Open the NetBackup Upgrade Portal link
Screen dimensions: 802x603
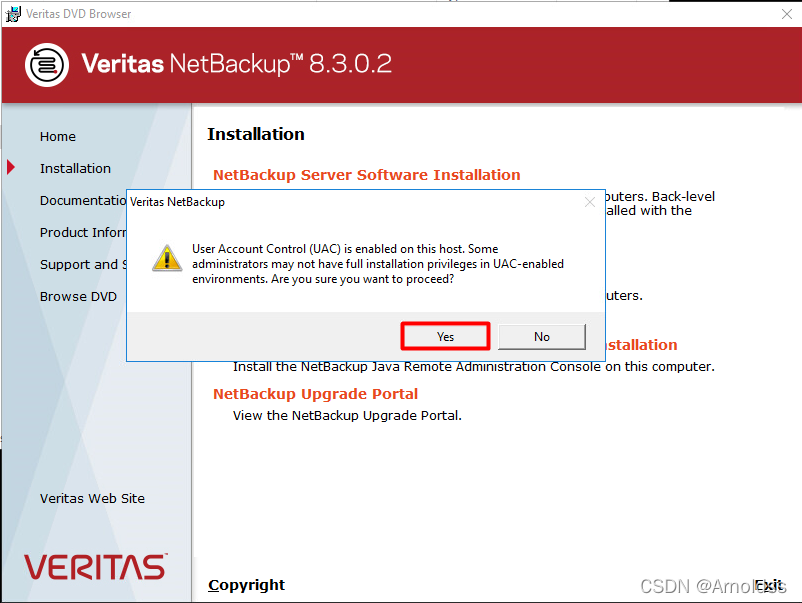315,394
